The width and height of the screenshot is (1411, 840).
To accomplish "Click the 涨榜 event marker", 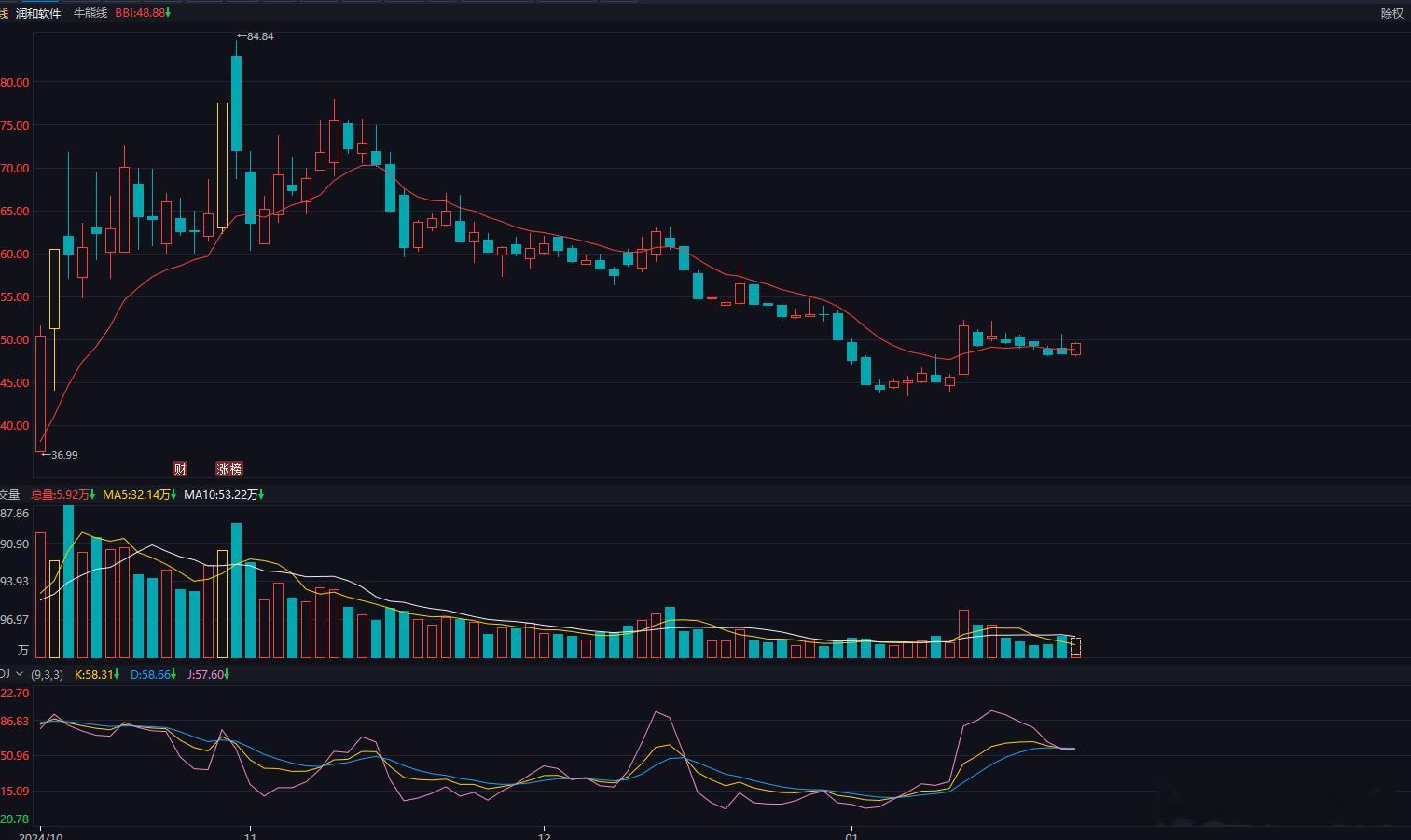I will pos(228,469).
